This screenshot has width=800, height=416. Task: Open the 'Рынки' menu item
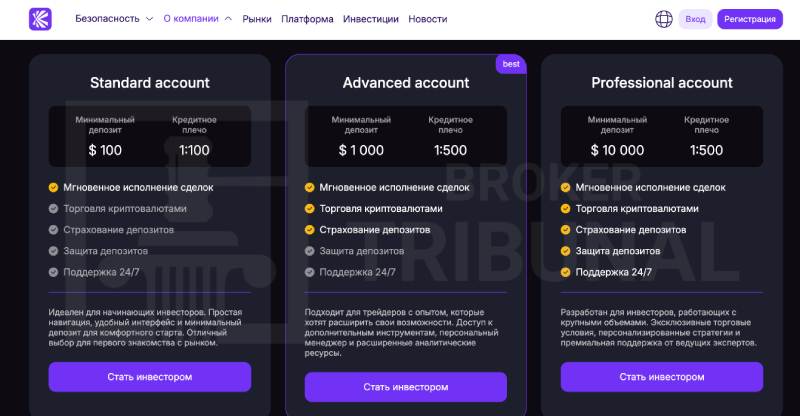[x=257, y=19]
